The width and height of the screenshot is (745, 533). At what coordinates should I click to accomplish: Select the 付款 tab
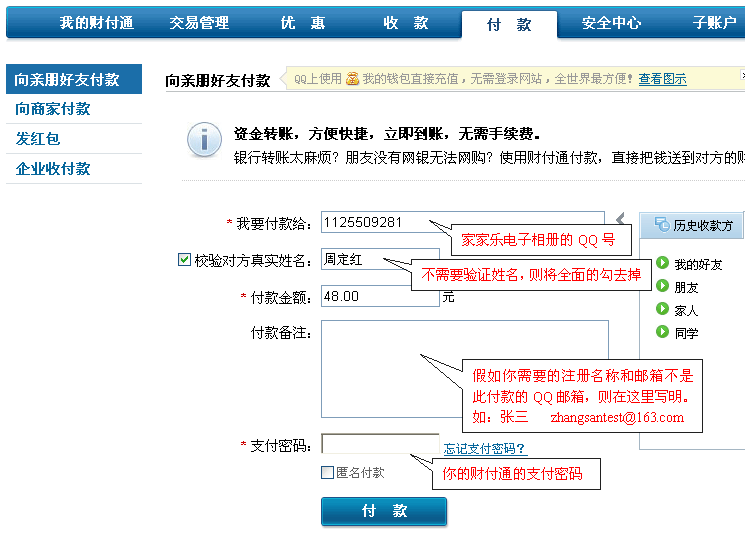509,24
